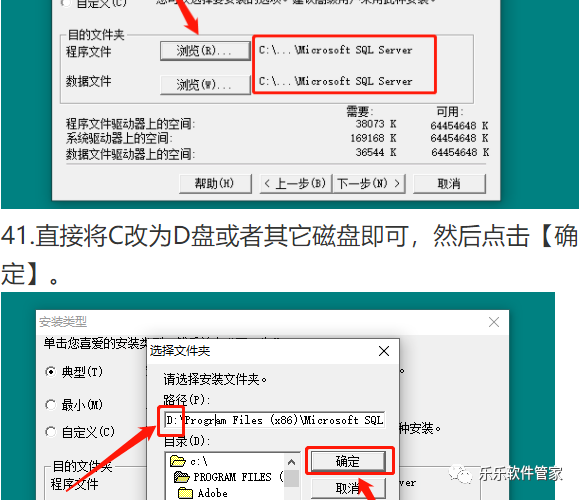The image size is (581, 500).
Task: Cancel setup with upper 取消 button
Action: (449, 183)
